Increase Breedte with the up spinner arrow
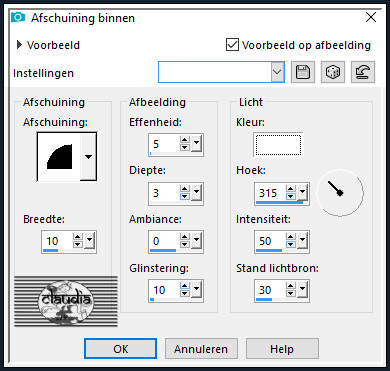The width and height of the screenshot is (390, 371). (78, 237)
